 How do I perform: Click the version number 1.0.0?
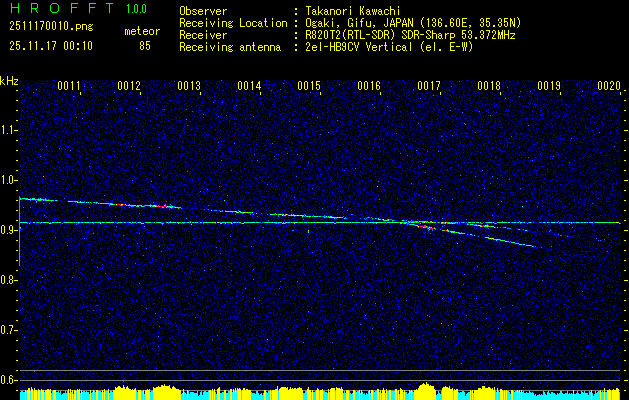point(136,9)
